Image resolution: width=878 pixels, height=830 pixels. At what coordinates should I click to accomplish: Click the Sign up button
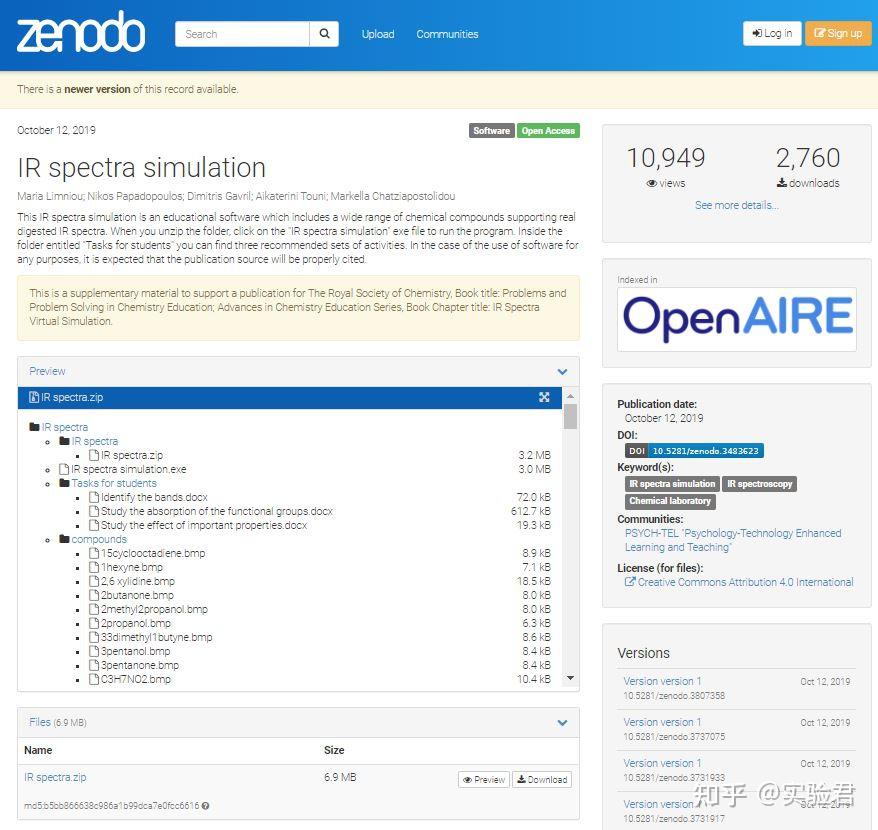838,34
